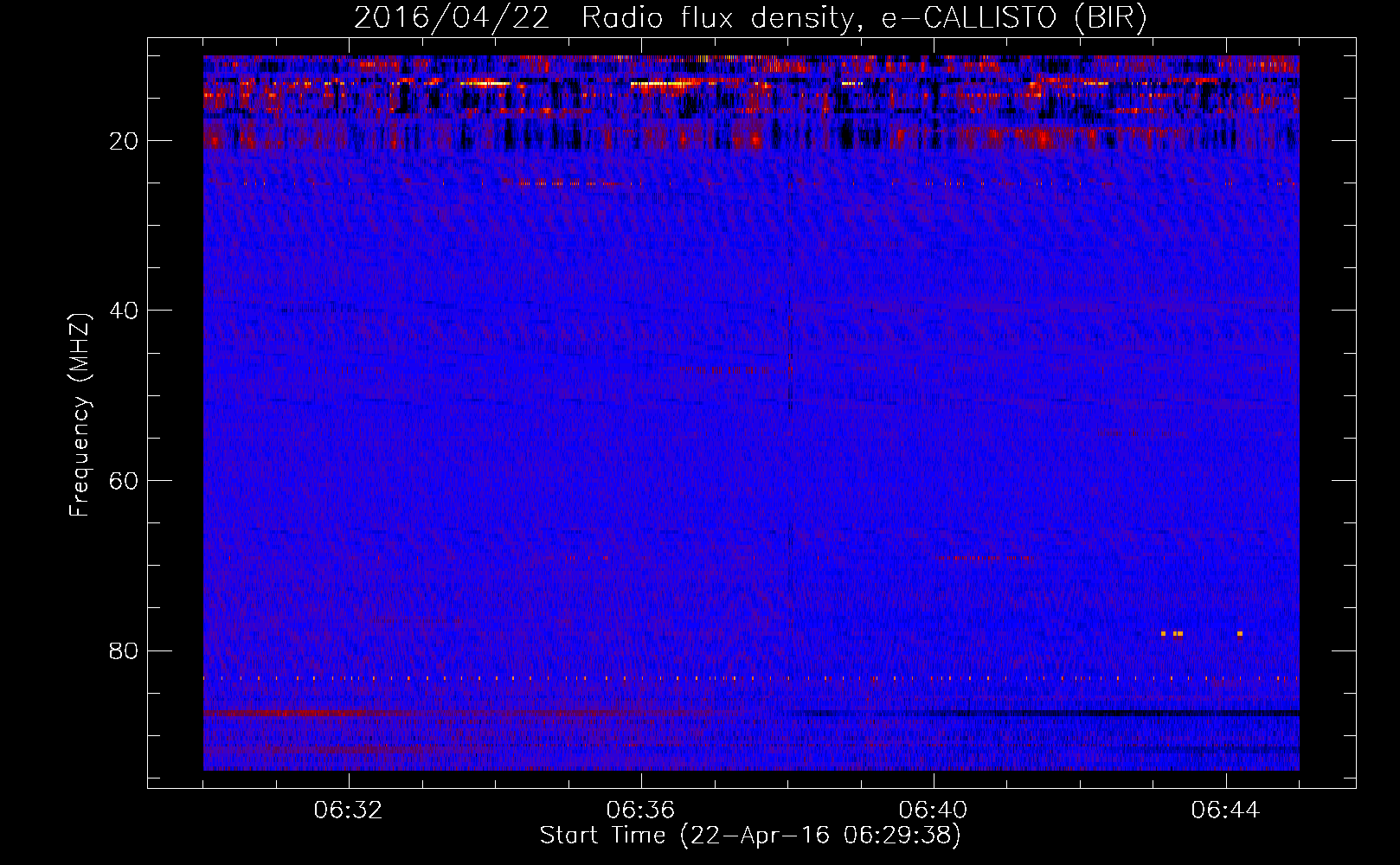Click the 80 frequency tick label
The width and height of the screenshot is (1400, 865).
[125, 650]
